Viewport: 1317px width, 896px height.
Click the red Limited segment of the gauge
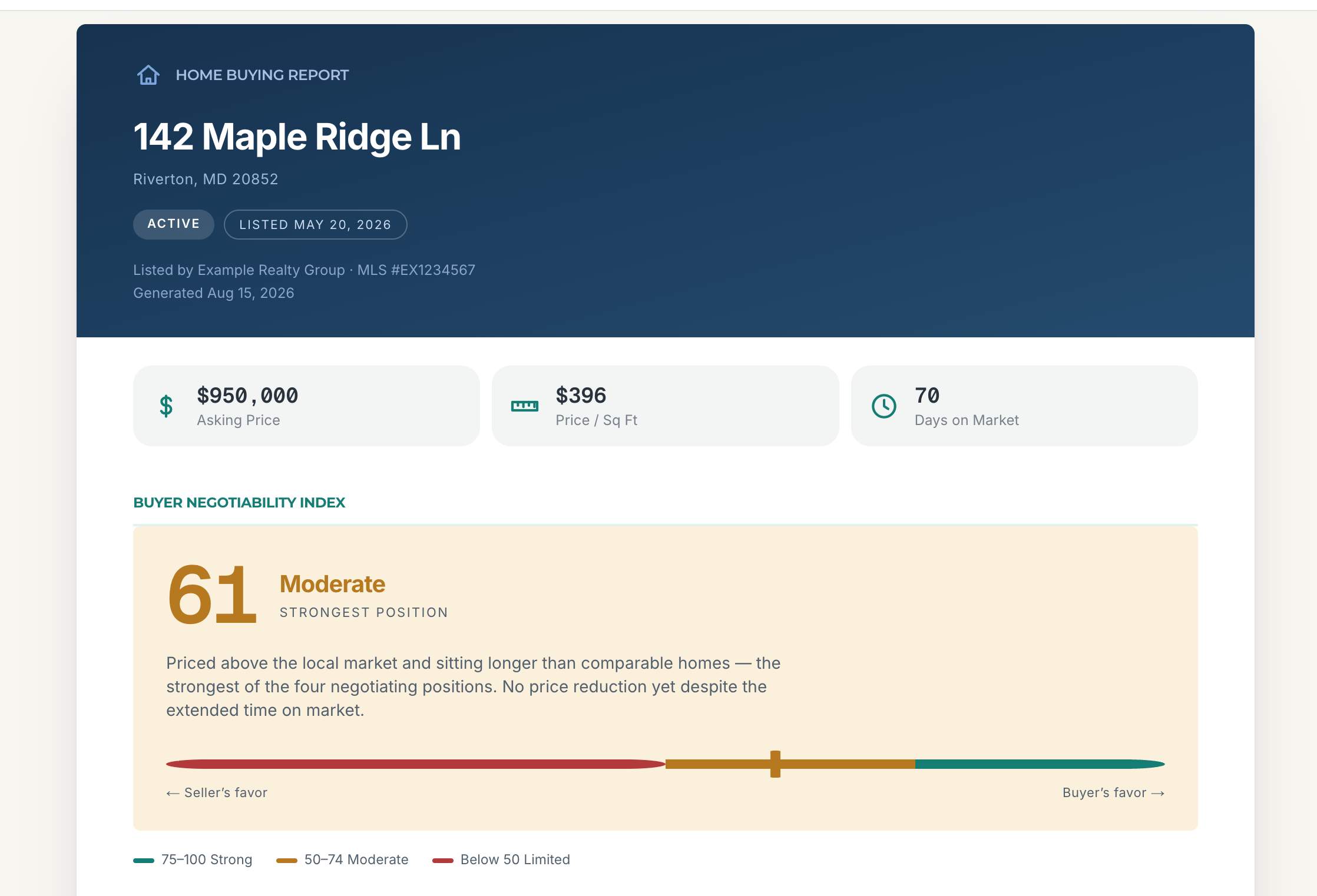(x=416, y=764)
